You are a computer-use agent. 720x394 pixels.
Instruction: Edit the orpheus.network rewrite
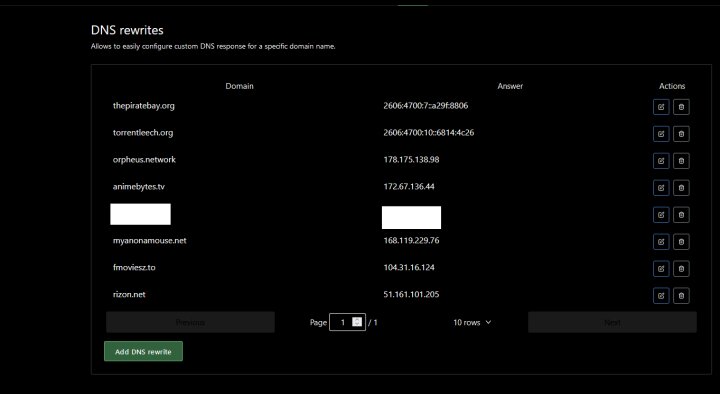pos(661,161)
